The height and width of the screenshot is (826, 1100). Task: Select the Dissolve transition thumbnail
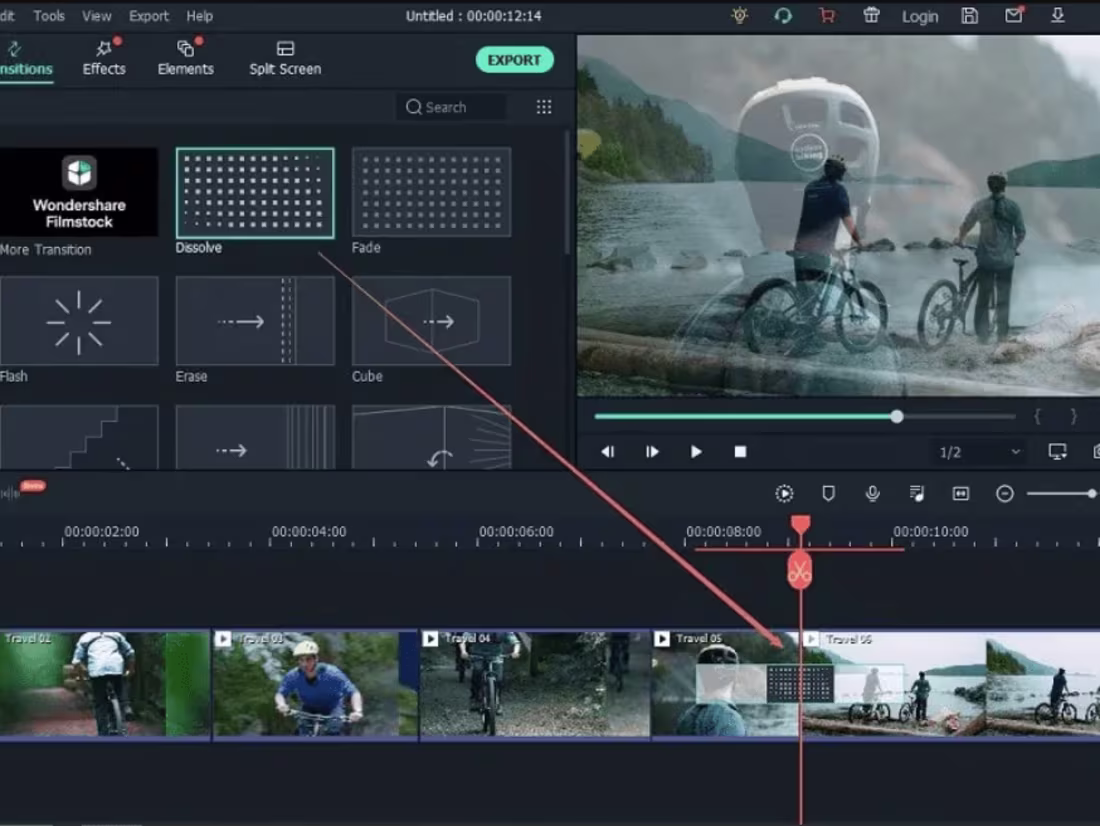click(255, 190)
